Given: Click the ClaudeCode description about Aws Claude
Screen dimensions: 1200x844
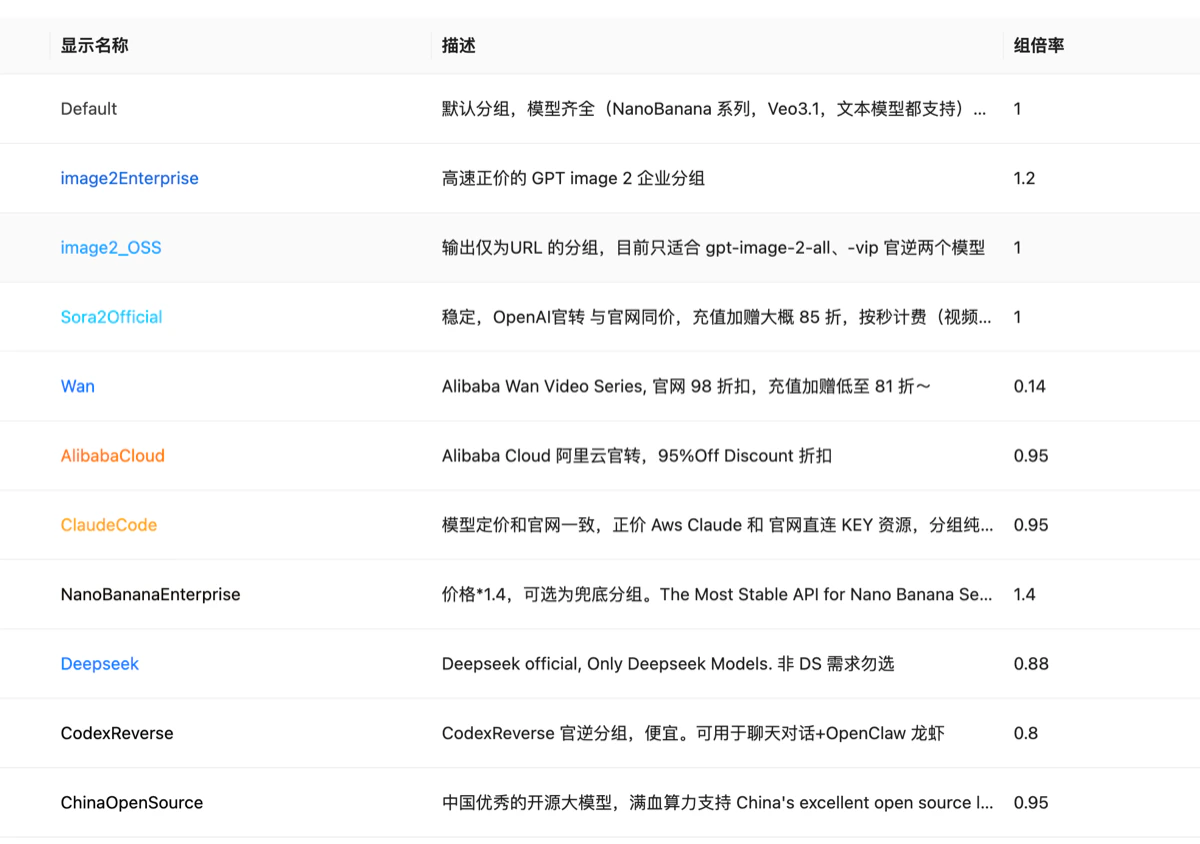Looking at the screenshot, I should (x=717, y=525).
